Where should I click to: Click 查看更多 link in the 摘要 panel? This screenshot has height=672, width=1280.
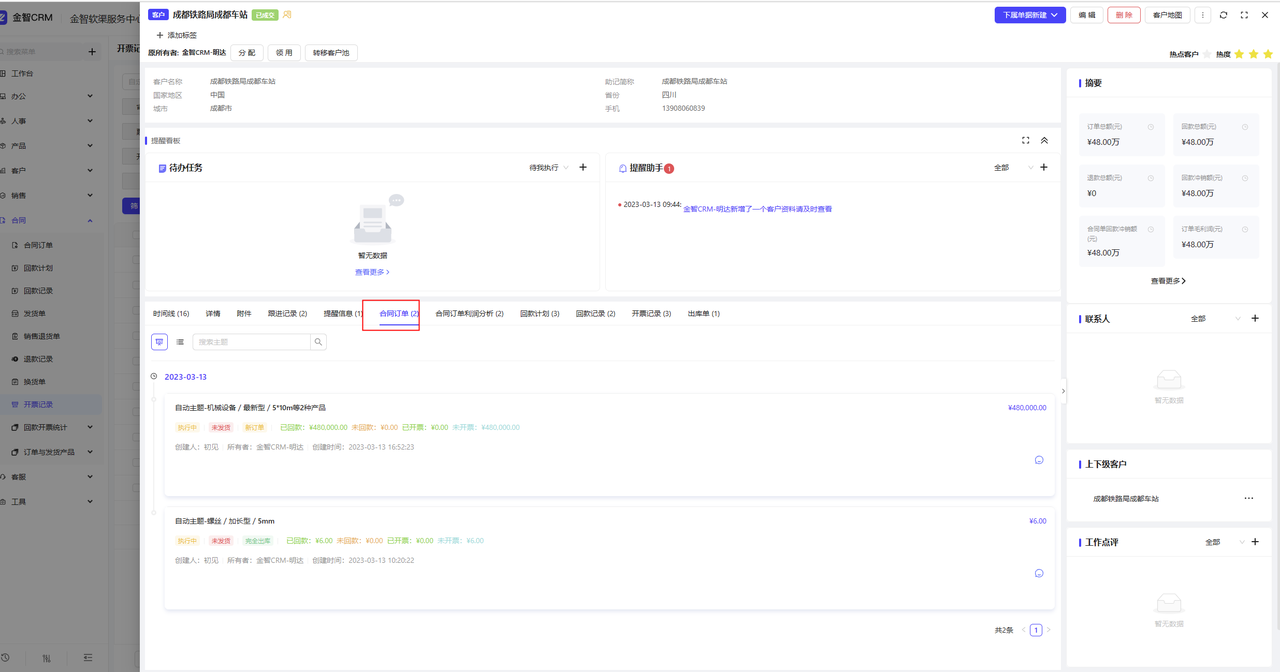click(1168, 281)
